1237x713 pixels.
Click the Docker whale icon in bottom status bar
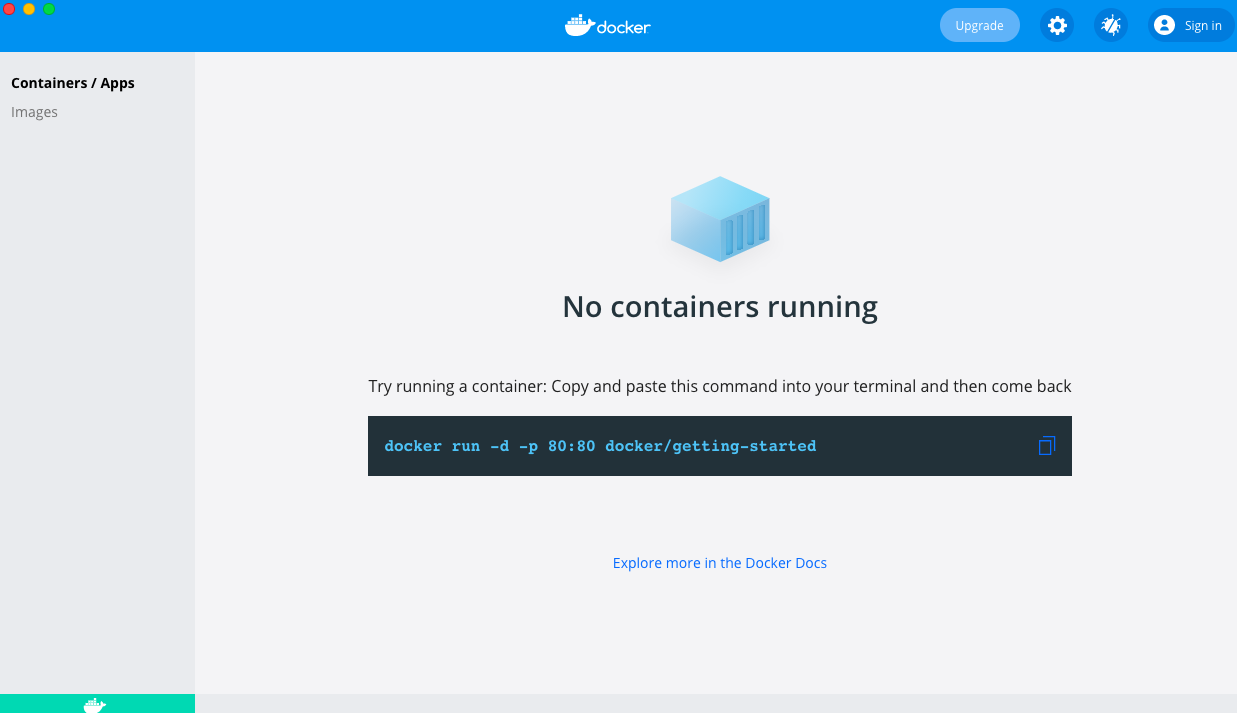pyautogui.click(x=95, y=705)
